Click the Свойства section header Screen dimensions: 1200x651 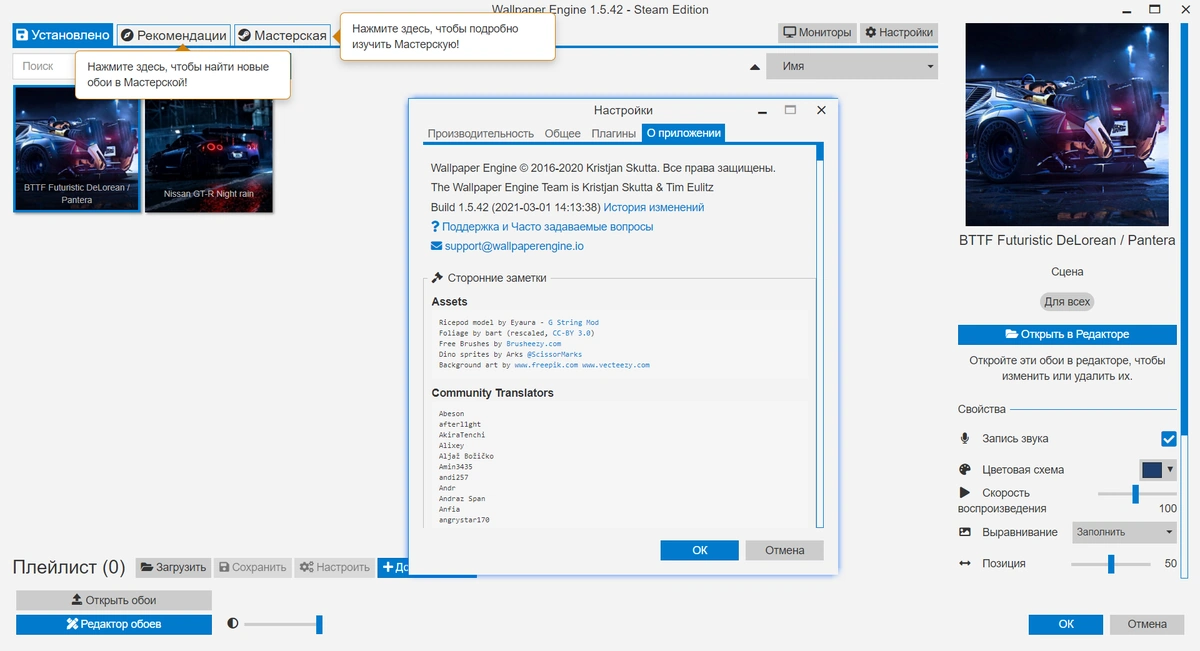[x=982, y=409]
